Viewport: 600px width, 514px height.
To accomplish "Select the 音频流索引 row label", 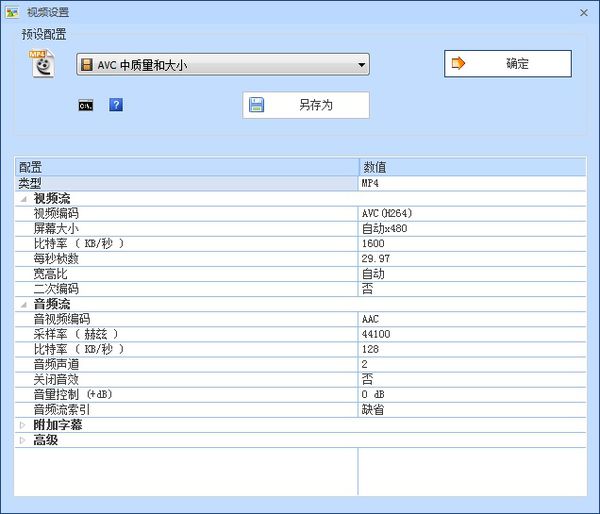I will pos(62,410).
